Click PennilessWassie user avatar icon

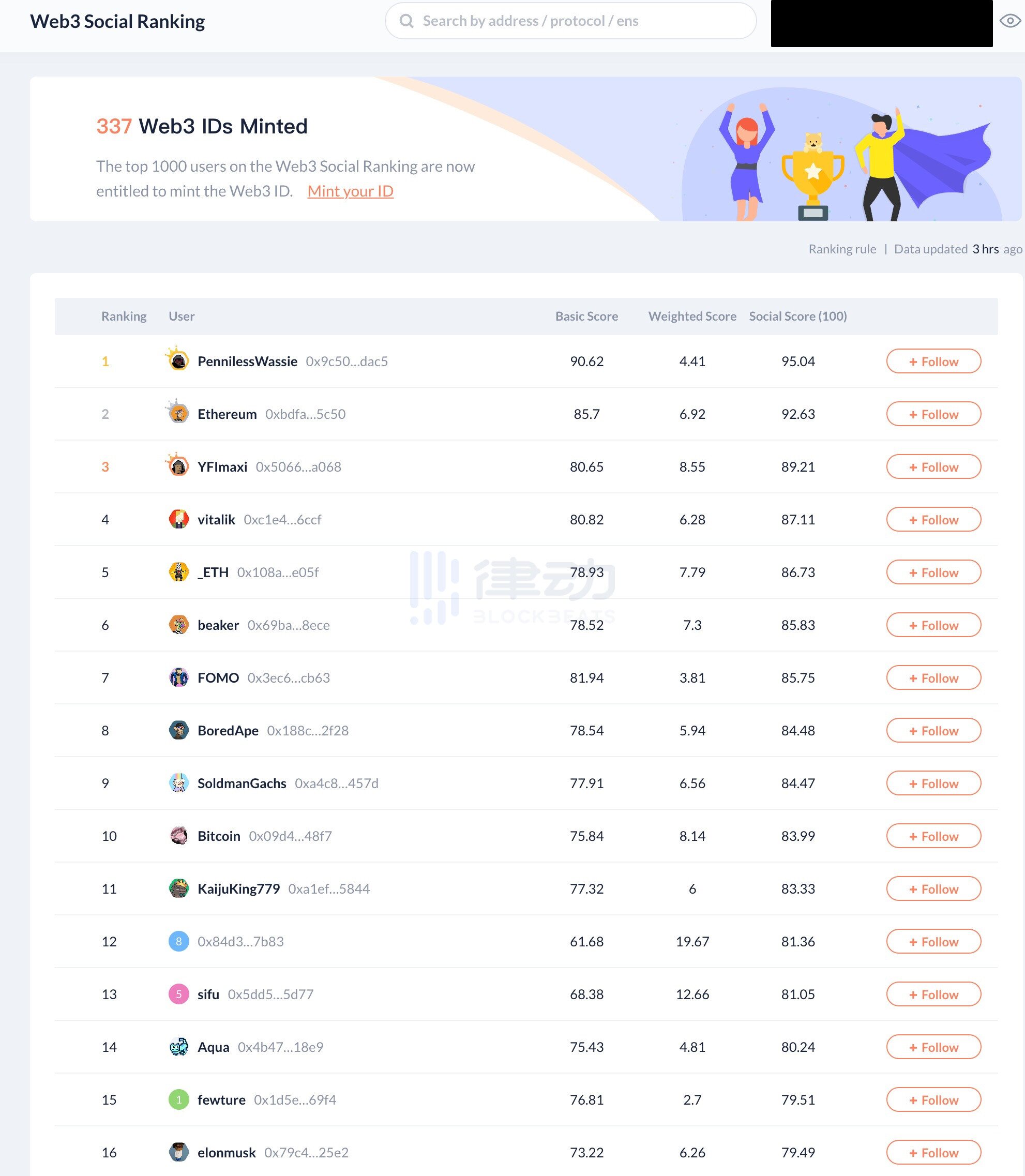click(x=179, y=360)
